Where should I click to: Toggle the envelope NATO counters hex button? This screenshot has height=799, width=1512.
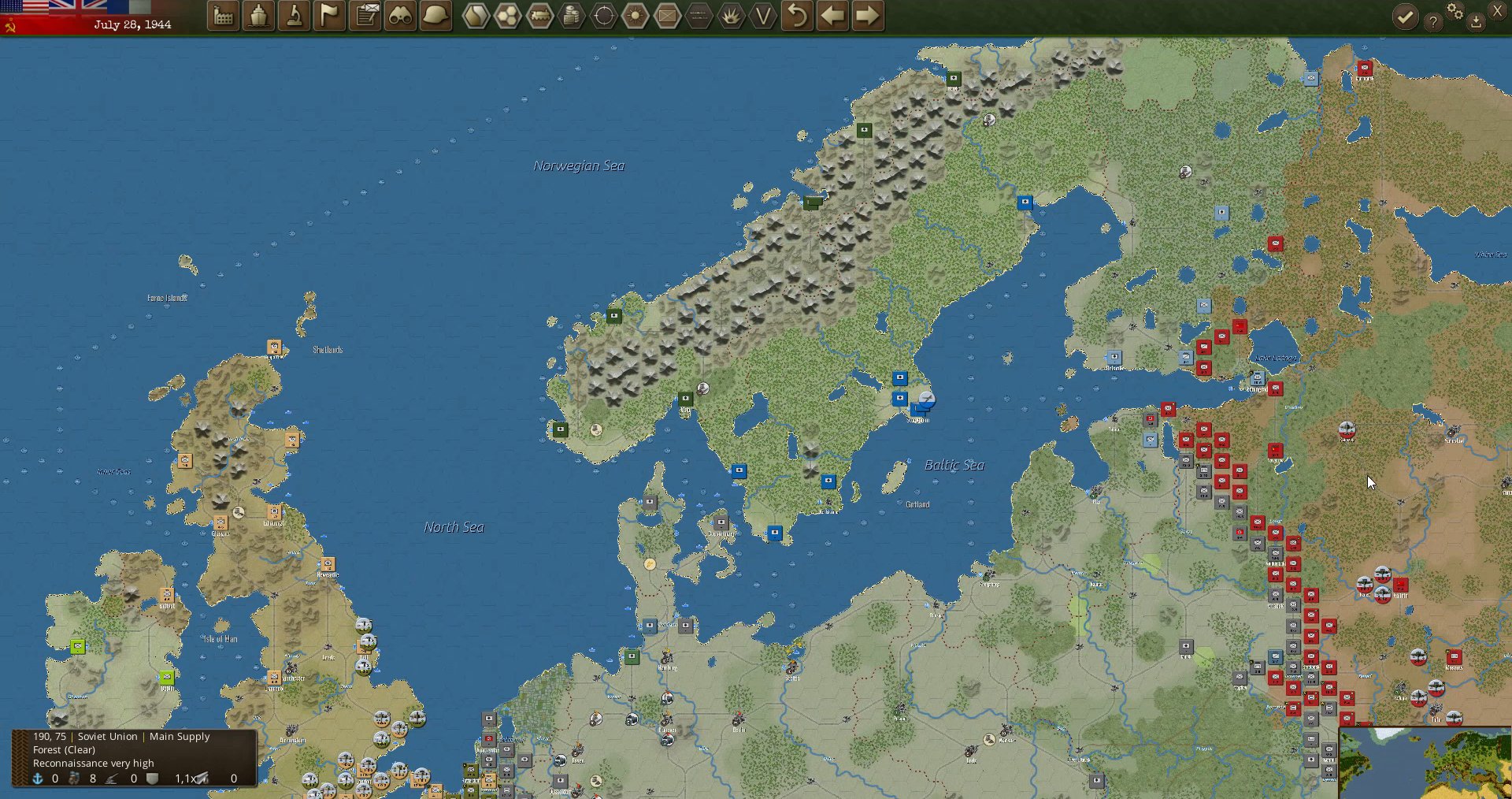(x=668, y=16)
